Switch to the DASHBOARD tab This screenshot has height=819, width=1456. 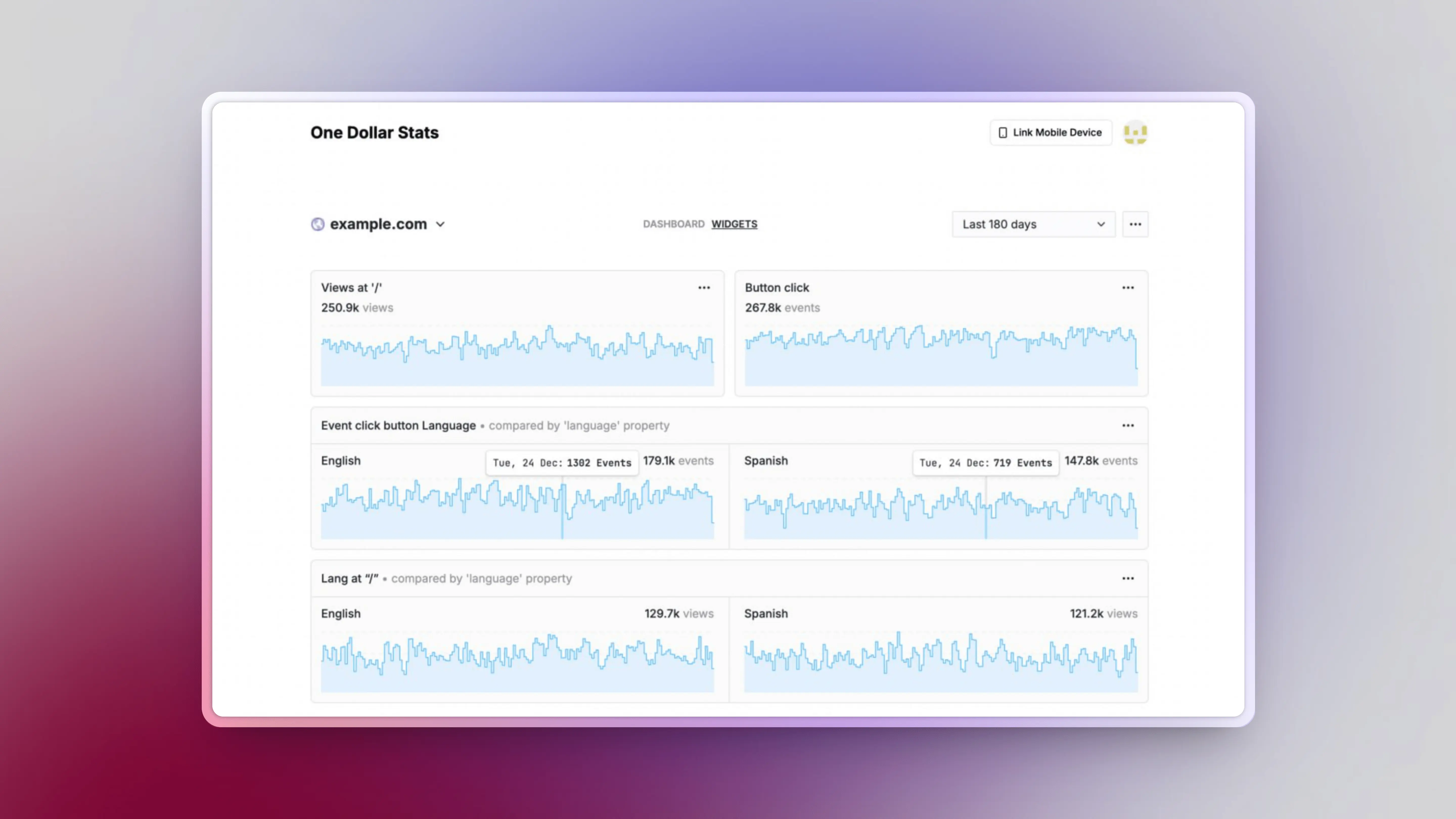[674, 224]
